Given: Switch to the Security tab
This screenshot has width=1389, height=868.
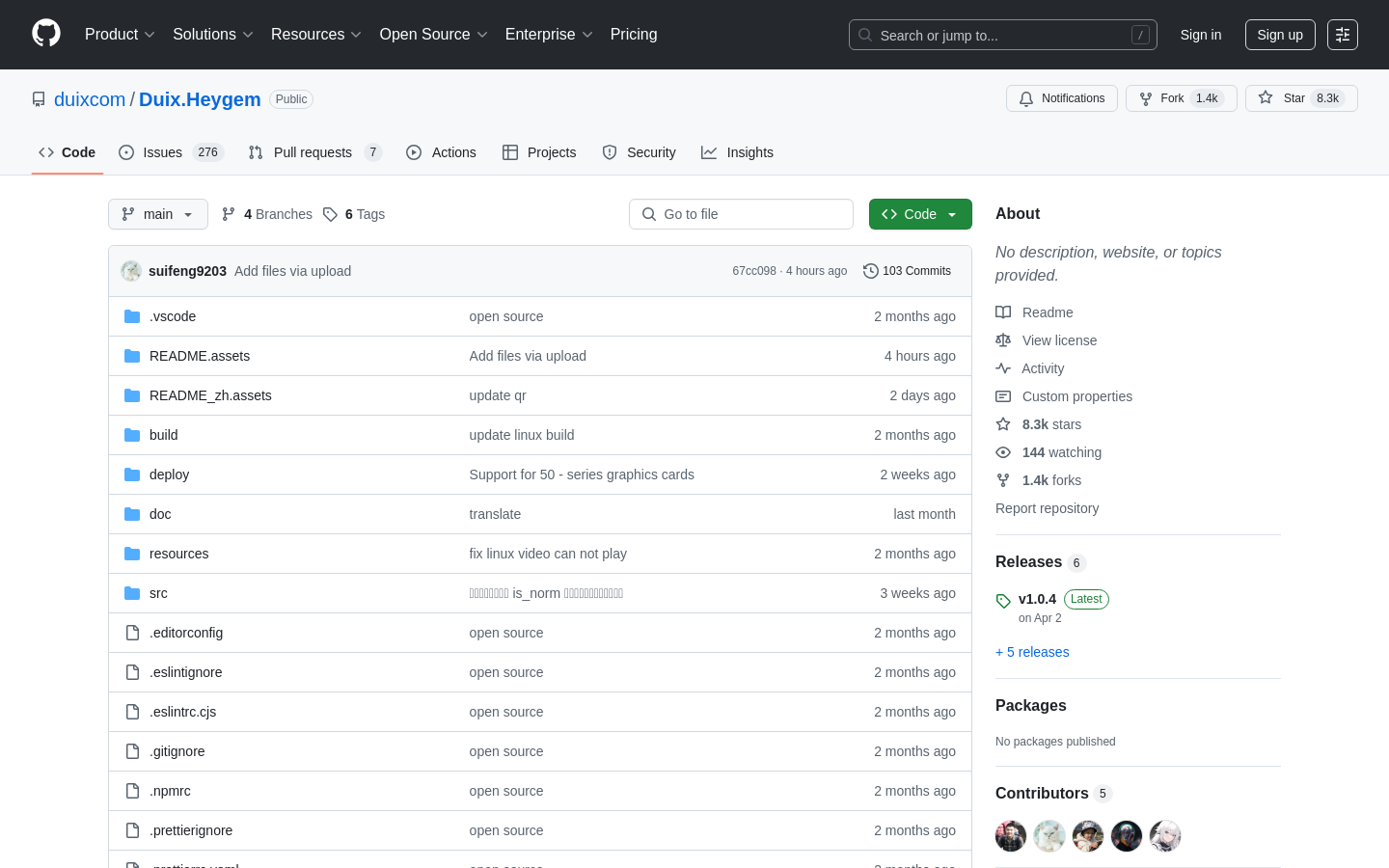Looking at the screenshot, I should click(639, 152).
